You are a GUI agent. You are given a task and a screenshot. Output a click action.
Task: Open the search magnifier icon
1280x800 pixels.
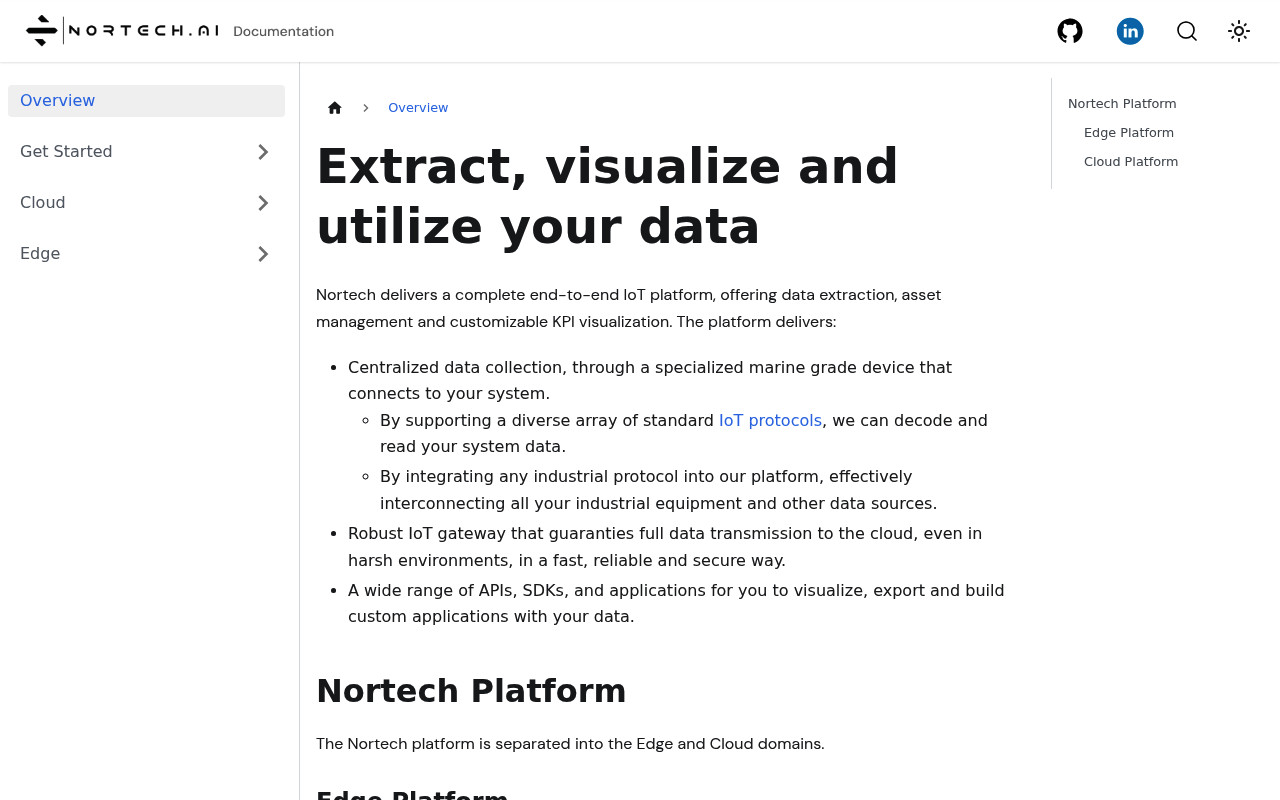tap(1187, 31)
